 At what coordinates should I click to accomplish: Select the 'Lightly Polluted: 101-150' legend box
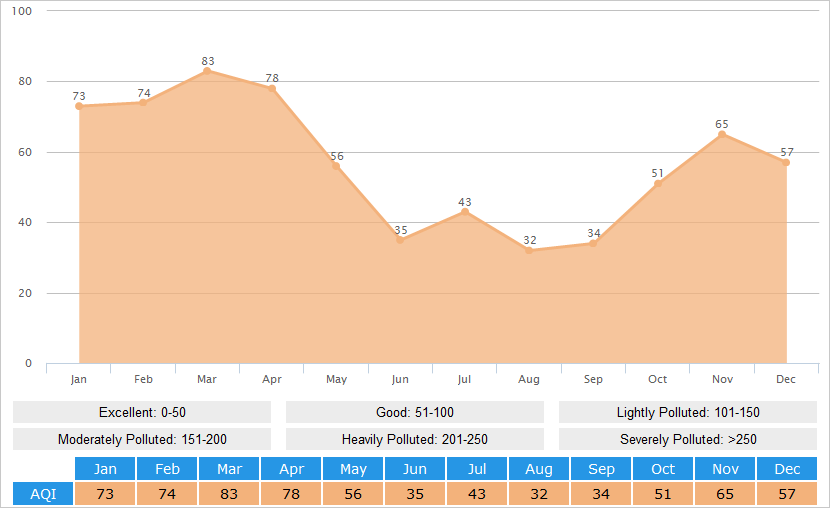pos(688,412)
